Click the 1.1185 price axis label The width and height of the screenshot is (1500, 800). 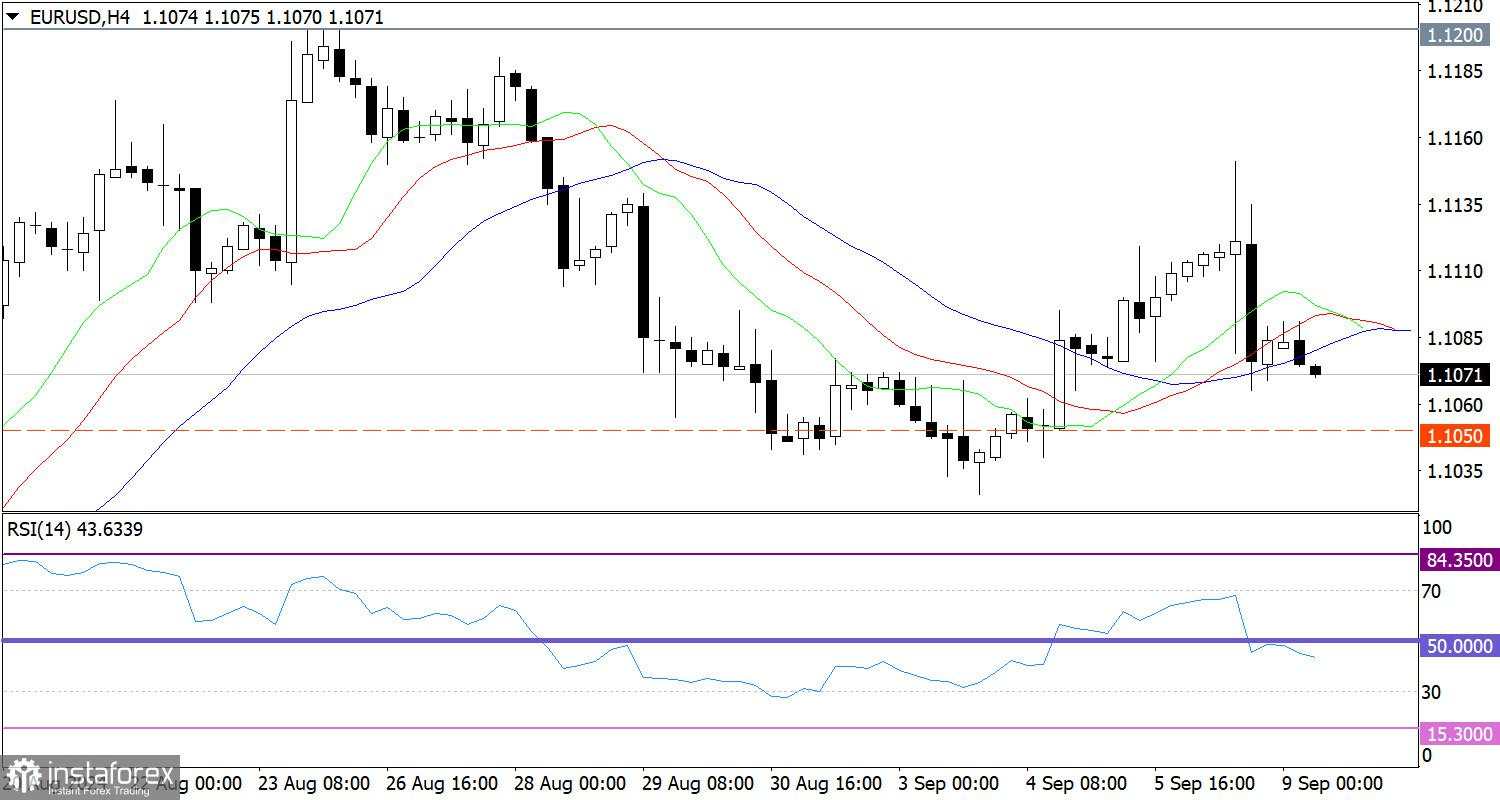1455,72
